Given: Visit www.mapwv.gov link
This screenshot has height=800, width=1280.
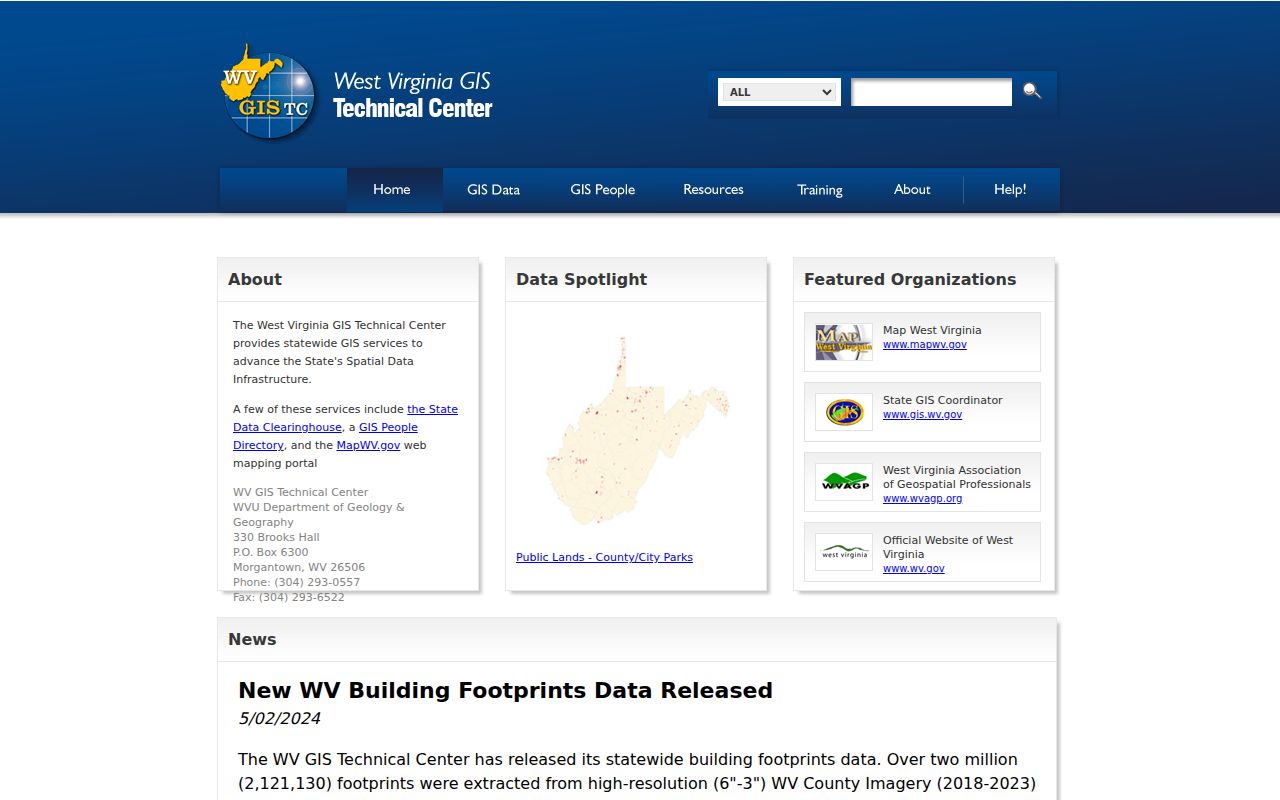Looking at the screenshot, I should click(924, 344).
